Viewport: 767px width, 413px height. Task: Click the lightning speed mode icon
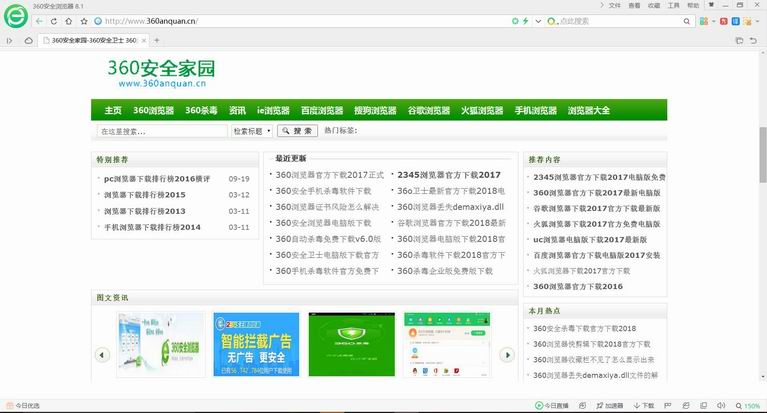point(525,21)
